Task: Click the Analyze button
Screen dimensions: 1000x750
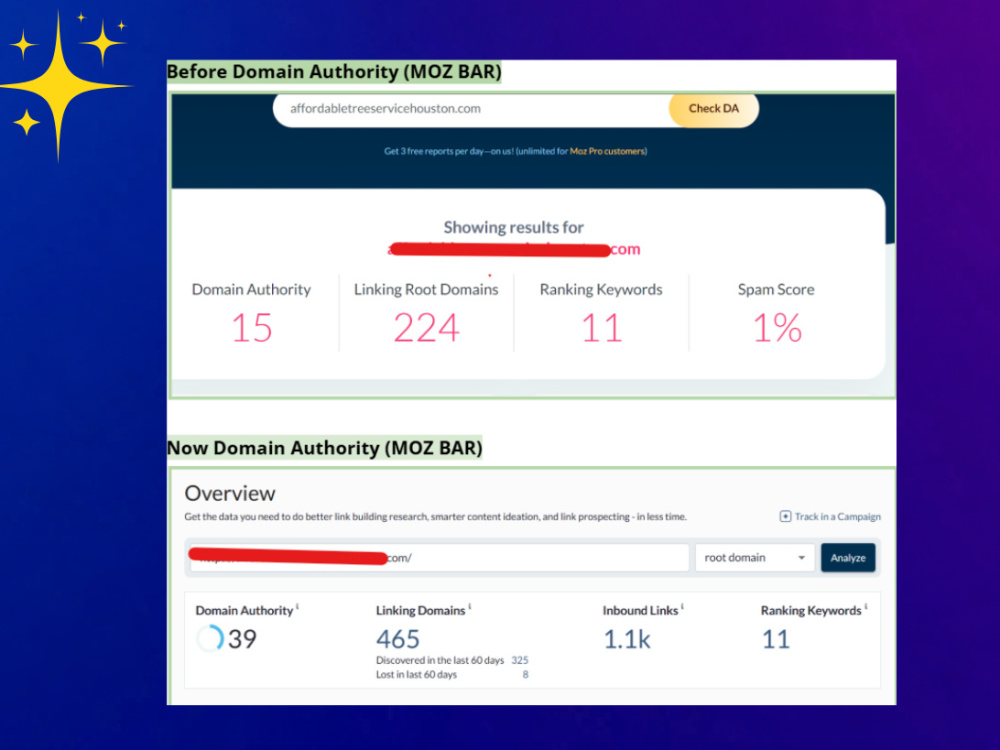Action: point(848,557)
